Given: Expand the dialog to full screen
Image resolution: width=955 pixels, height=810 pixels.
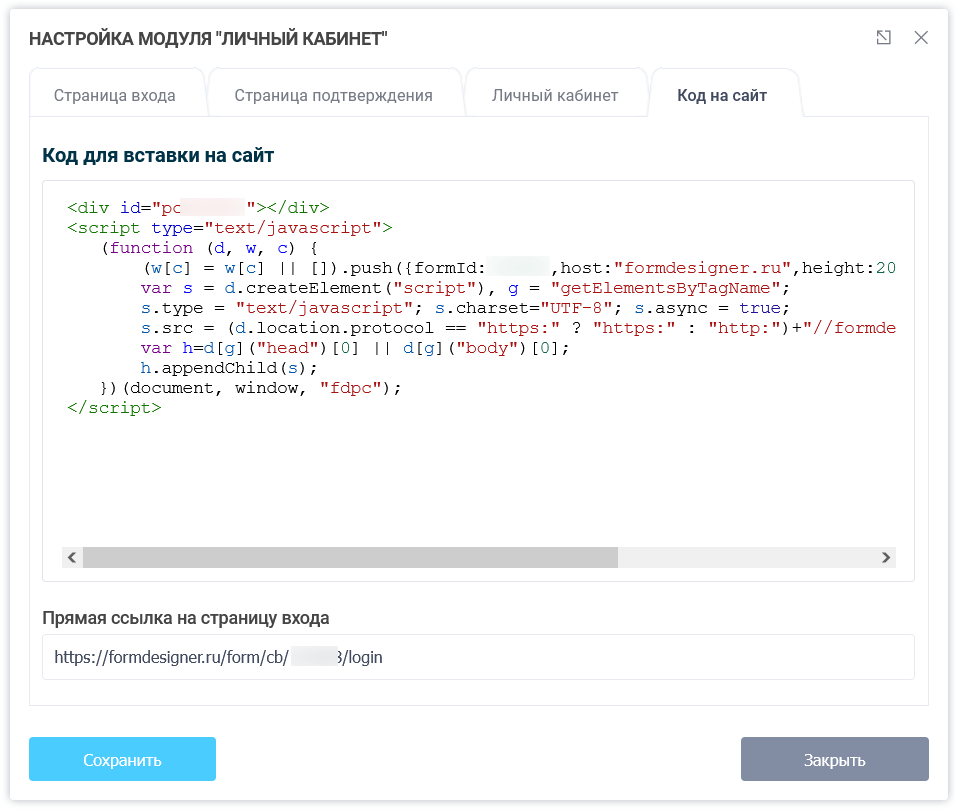Looking at the screenshot, I should point(883,38).
